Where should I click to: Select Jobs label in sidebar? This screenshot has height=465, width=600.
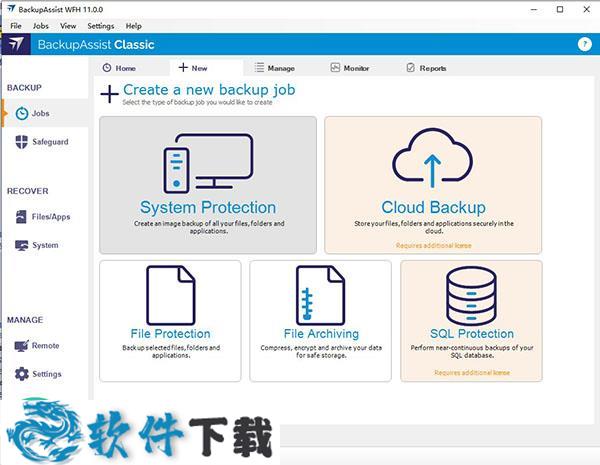[41, 113]
